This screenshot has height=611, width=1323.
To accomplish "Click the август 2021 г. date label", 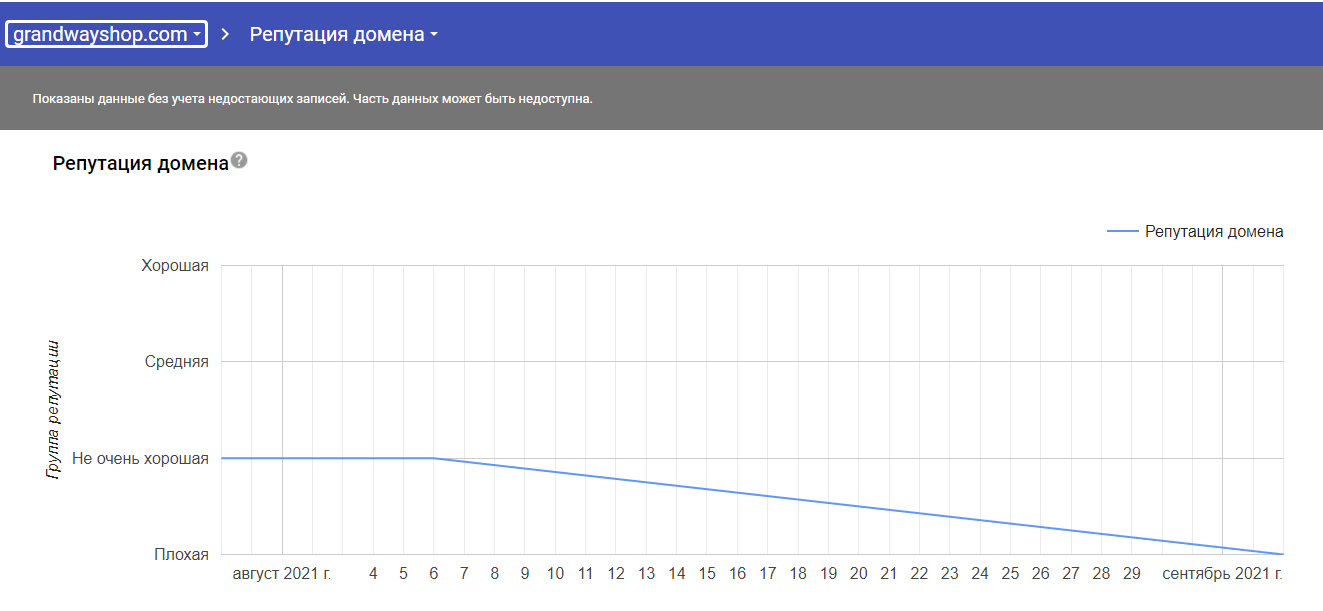I will point(282,574).
